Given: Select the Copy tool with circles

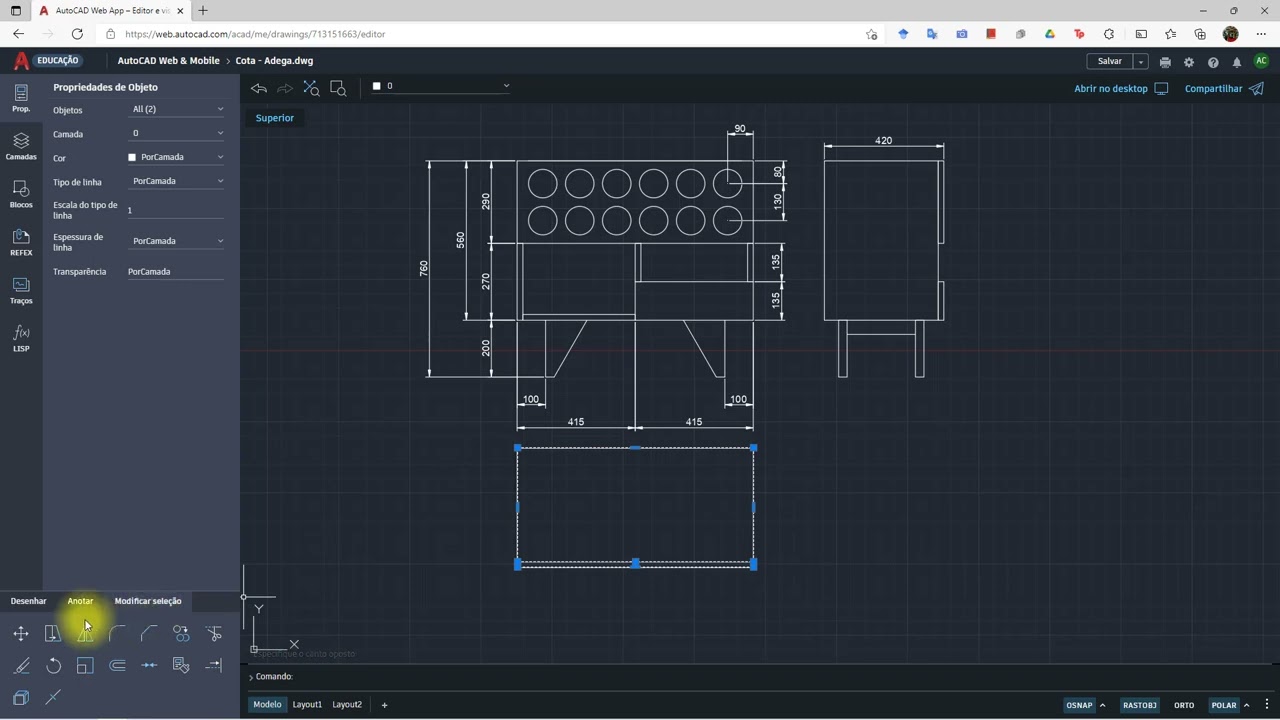Looking at the screenshot, I should [x=181, y=633].
